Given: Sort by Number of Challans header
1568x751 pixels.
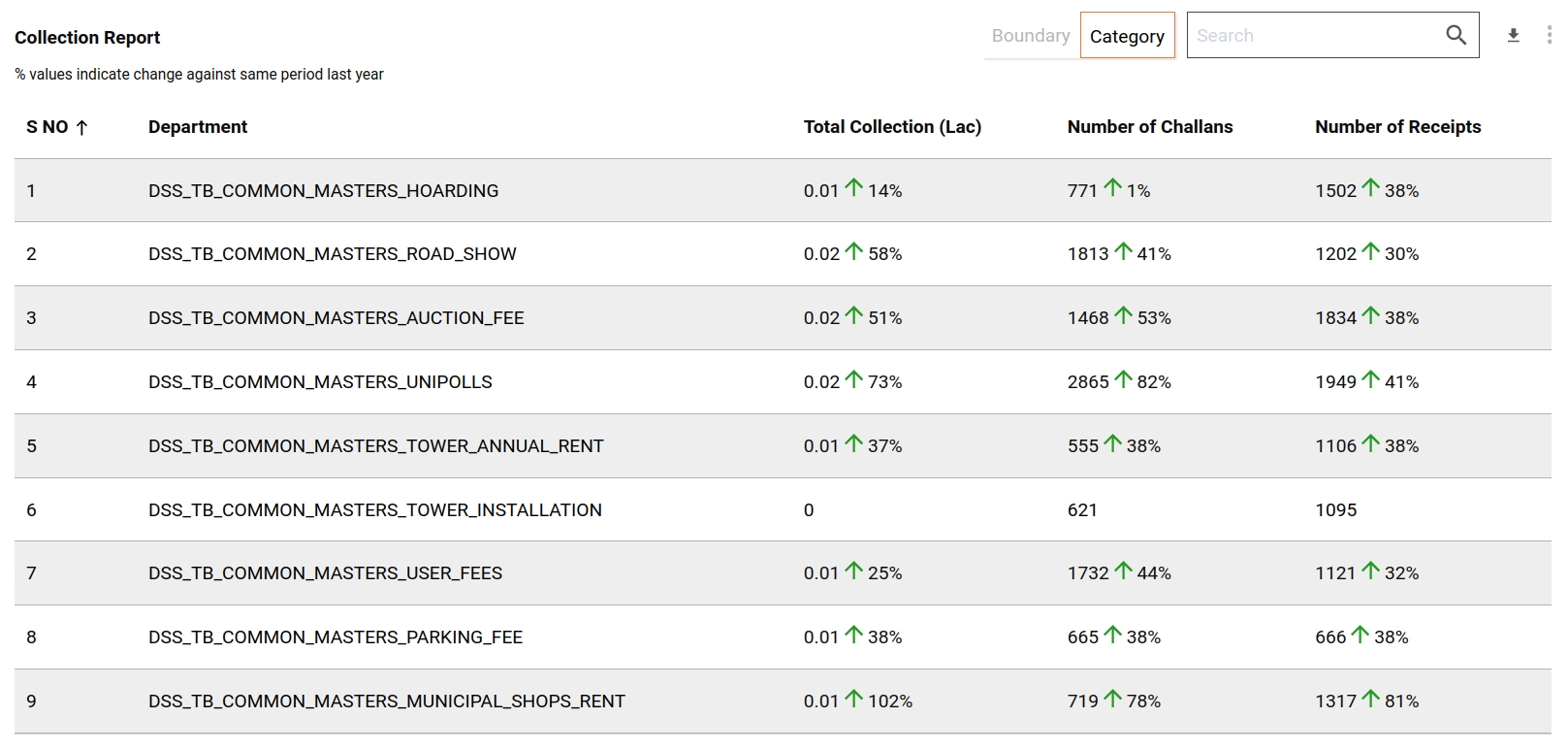Looking at the screenshot, I should click(1149, 127).
